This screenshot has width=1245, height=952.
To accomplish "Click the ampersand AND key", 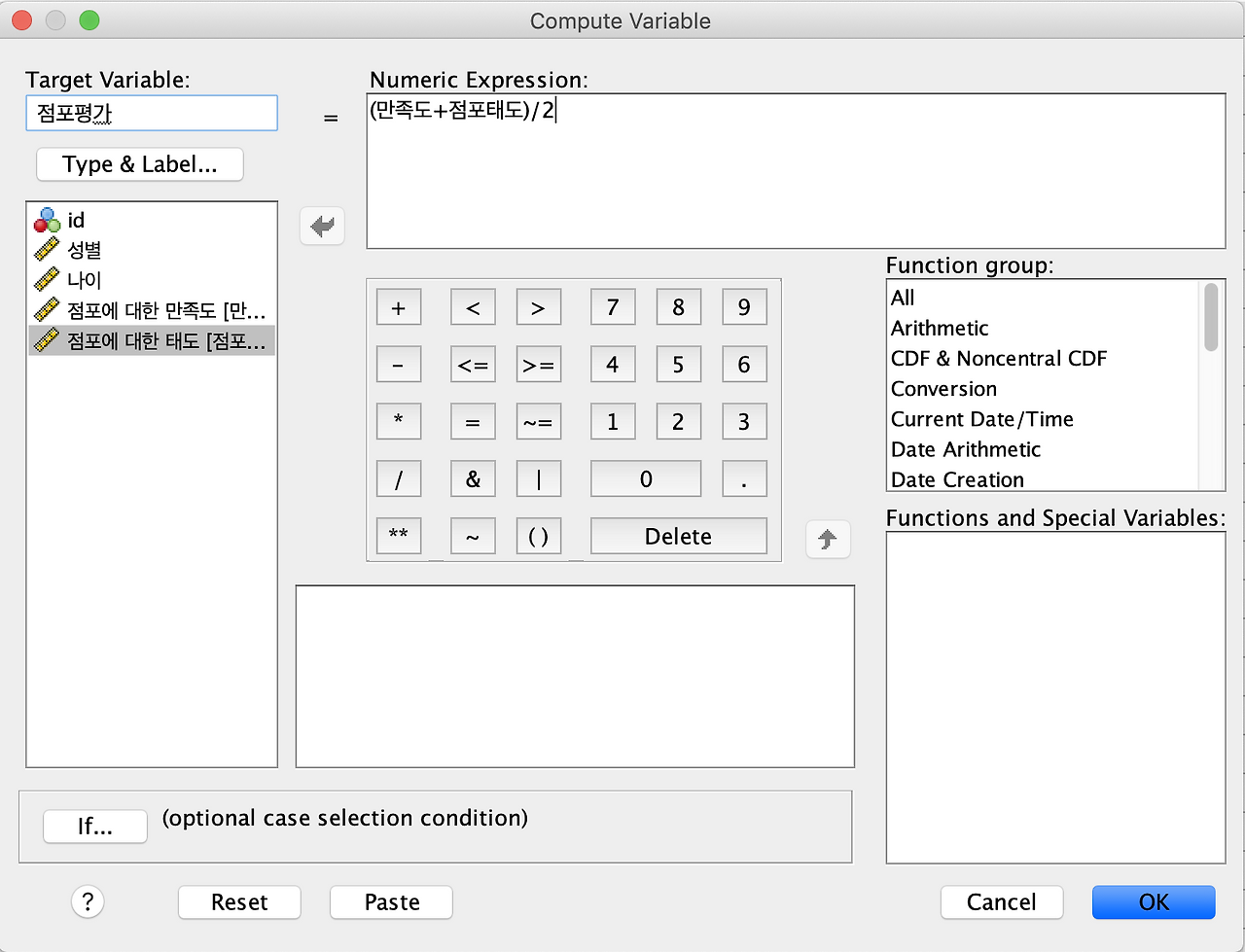I will (x=473, y=478).
